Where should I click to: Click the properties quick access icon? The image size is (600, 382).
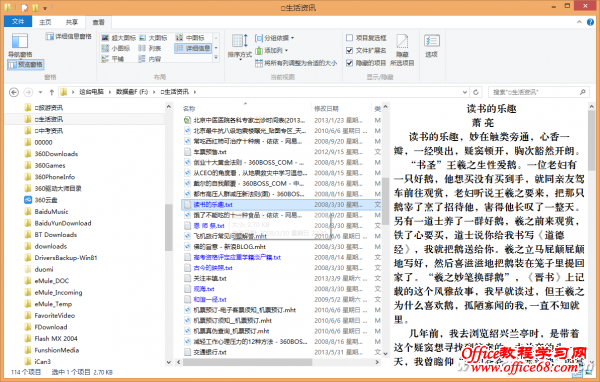pos(24,8)
